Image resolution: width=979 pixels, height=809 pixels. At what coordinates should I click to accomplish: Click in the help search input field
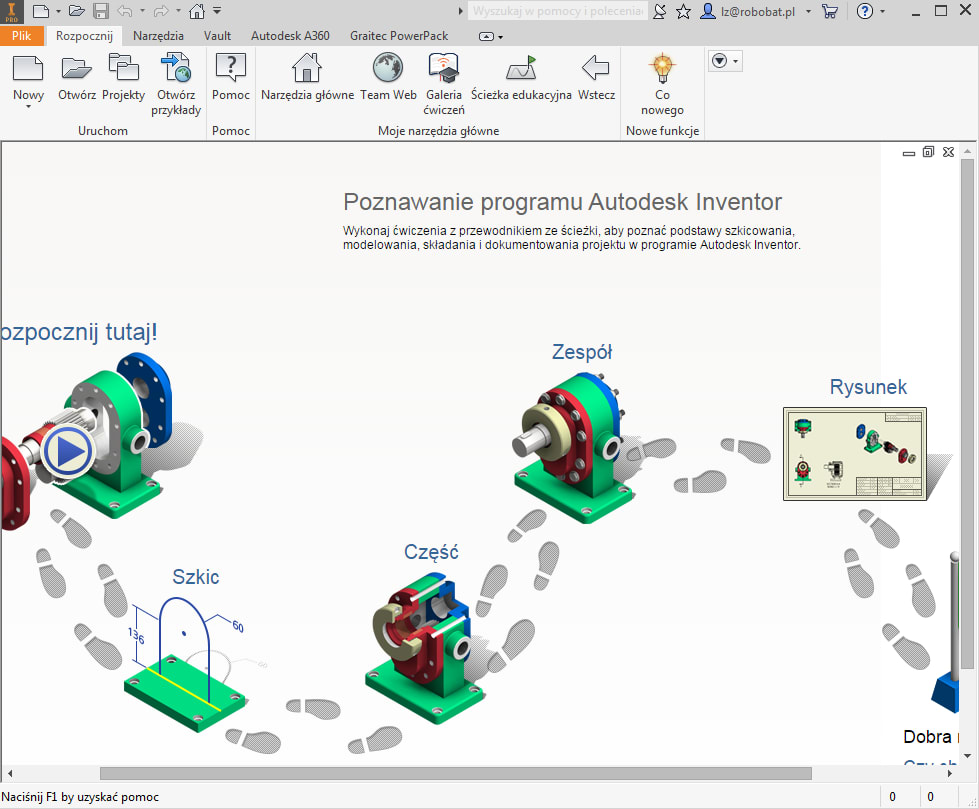558,11
